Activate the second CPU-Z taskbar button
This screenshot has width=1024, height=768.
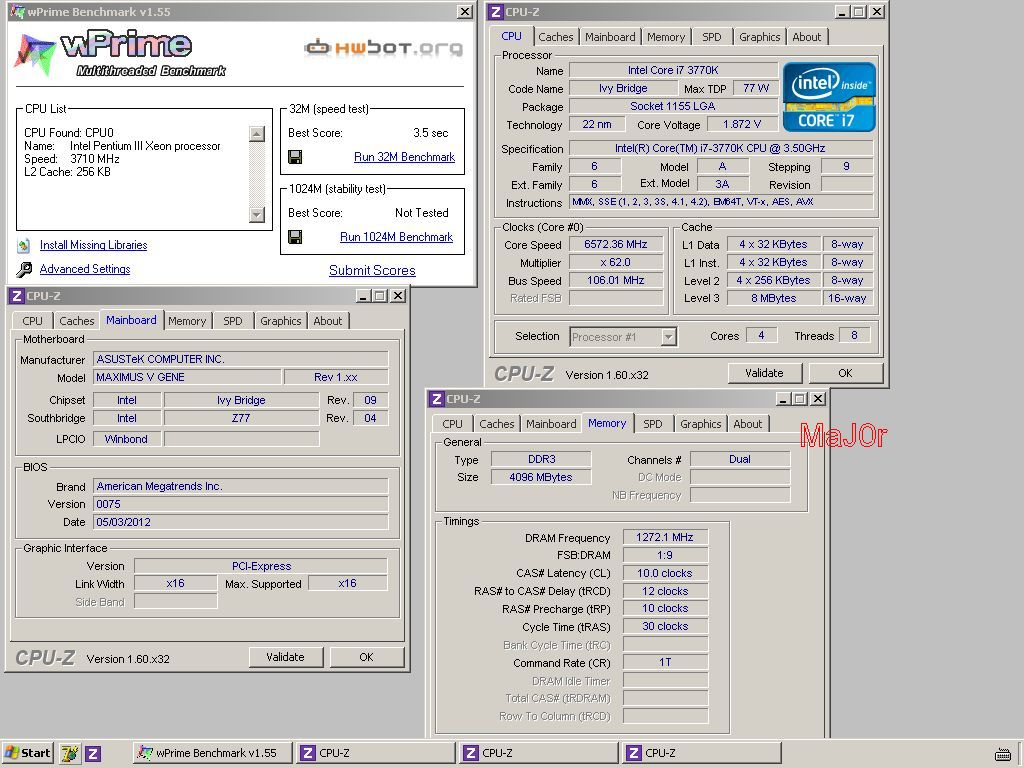click(x=539, y=753)
